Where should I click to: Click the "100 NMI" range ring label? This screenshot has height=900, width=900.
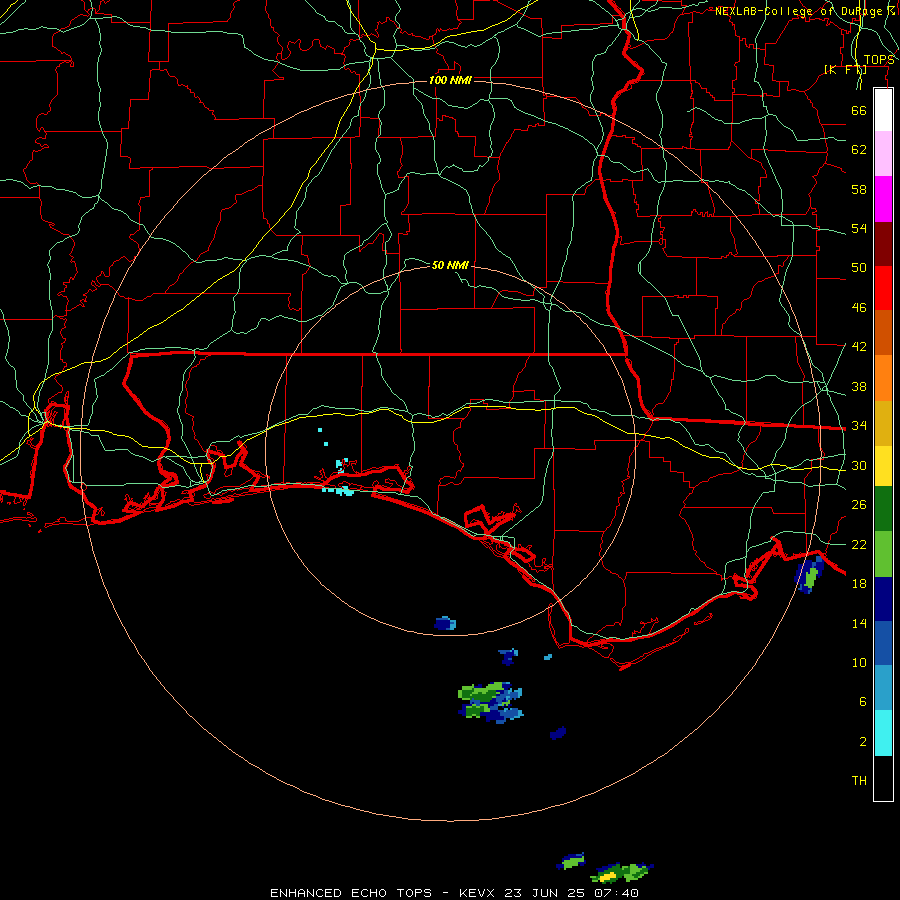(450, 80)
